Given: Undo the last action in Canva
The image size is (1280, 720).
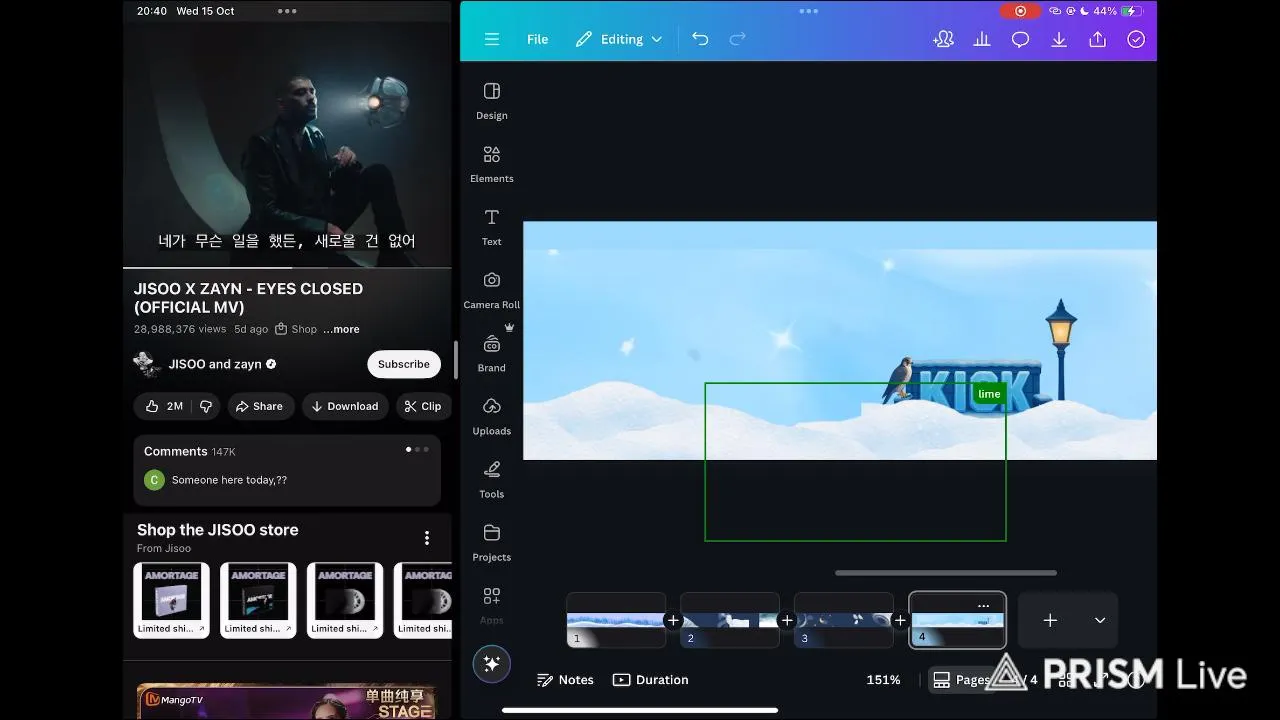Looking at the screenshot, I should (x=700, y=39).
